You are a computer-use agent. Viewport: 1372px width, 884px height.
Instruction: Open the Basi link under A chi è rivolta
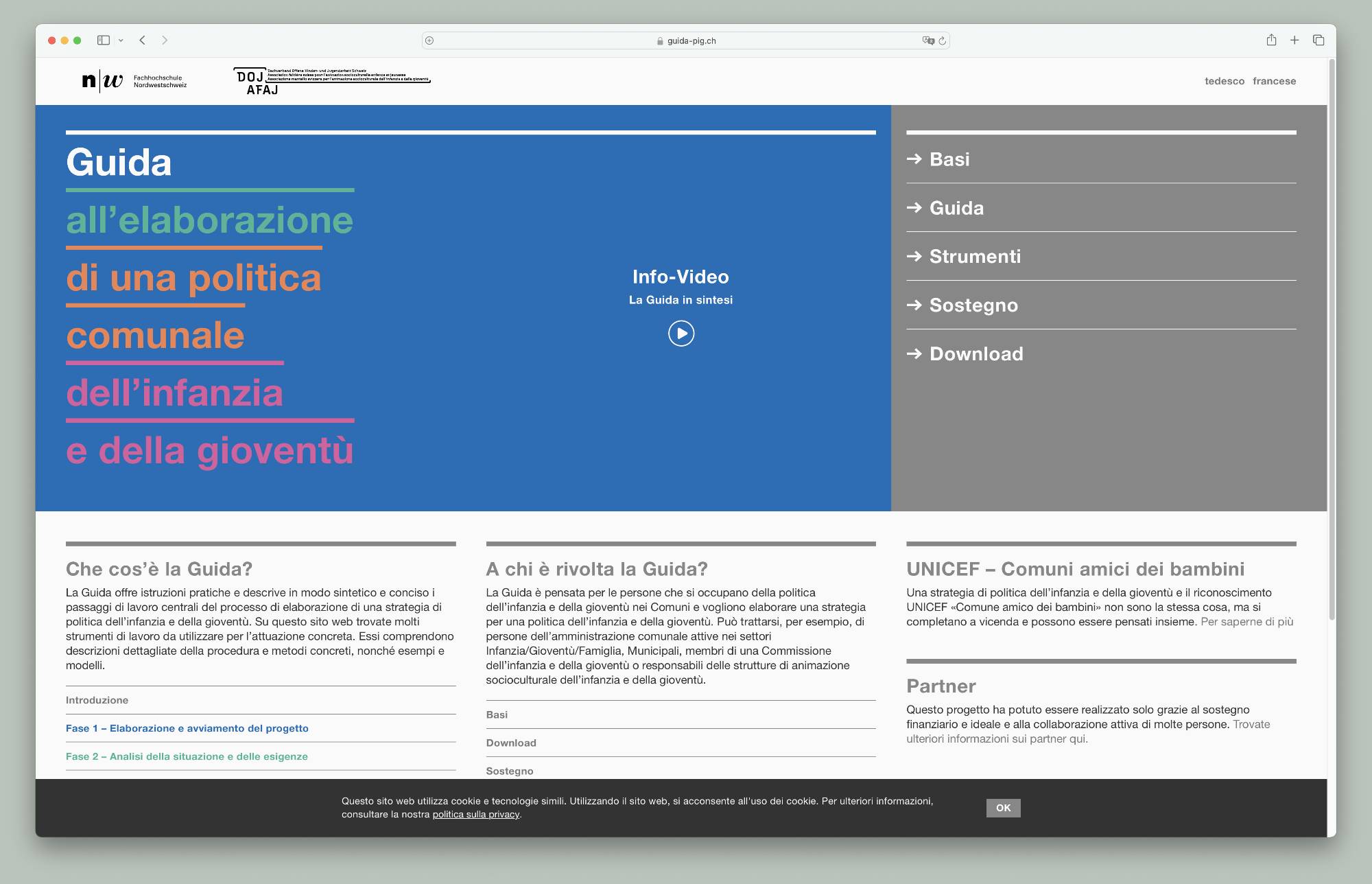coord(497,714)
